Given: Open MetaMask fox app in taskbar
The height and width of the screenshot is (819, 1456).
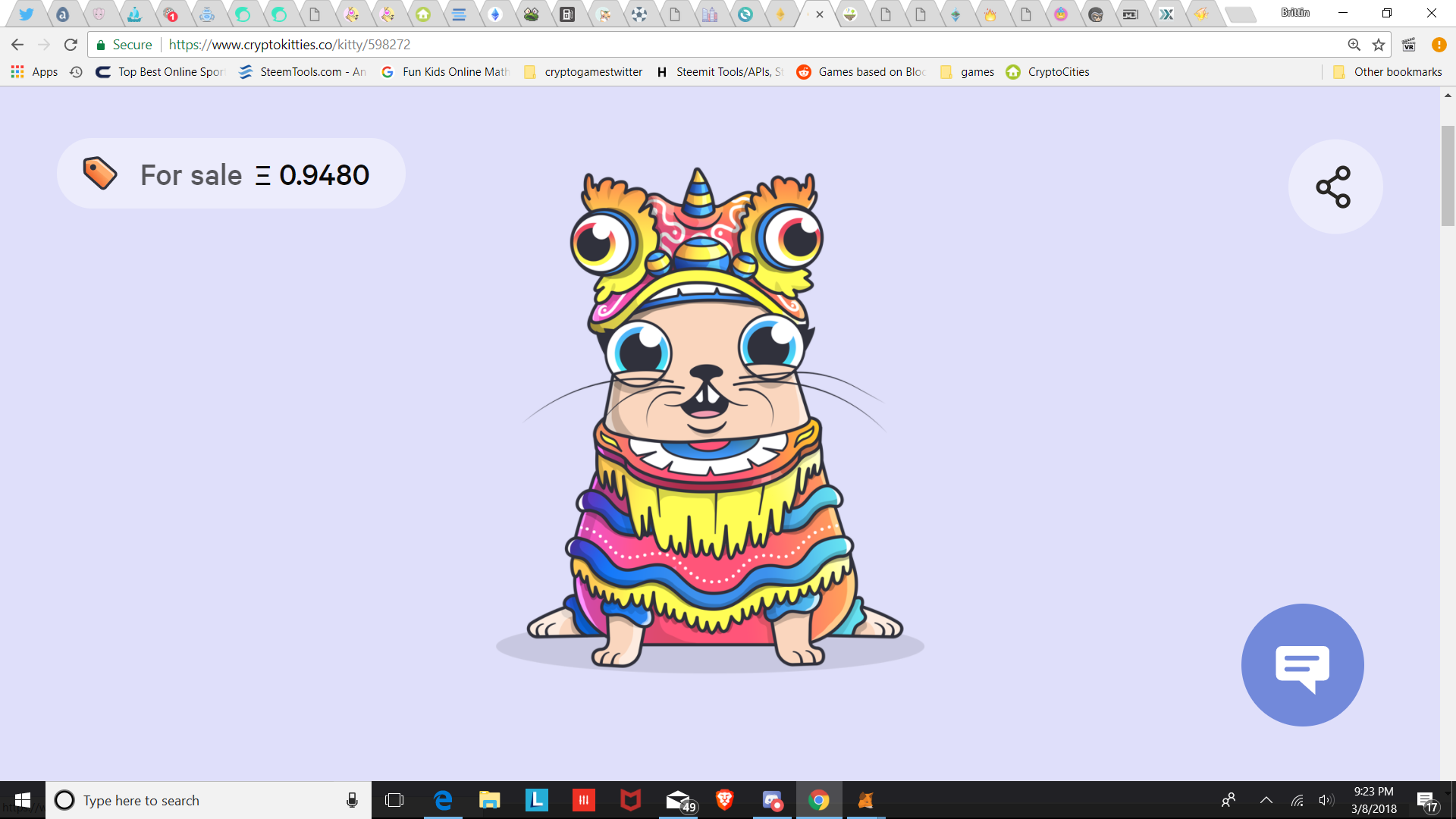Looking at the screenshot, I should 866,800.
